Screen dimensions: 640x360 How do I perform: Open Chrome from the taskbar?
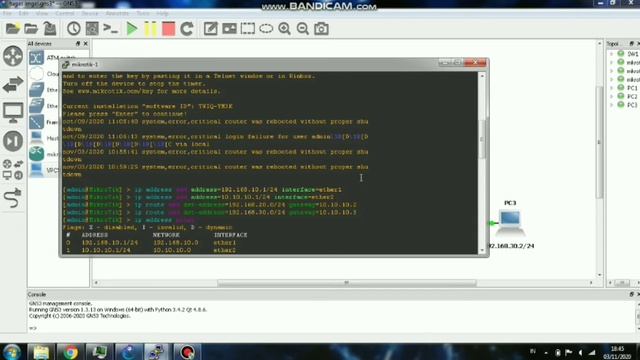pyautogui.click(x=70, y=352)
